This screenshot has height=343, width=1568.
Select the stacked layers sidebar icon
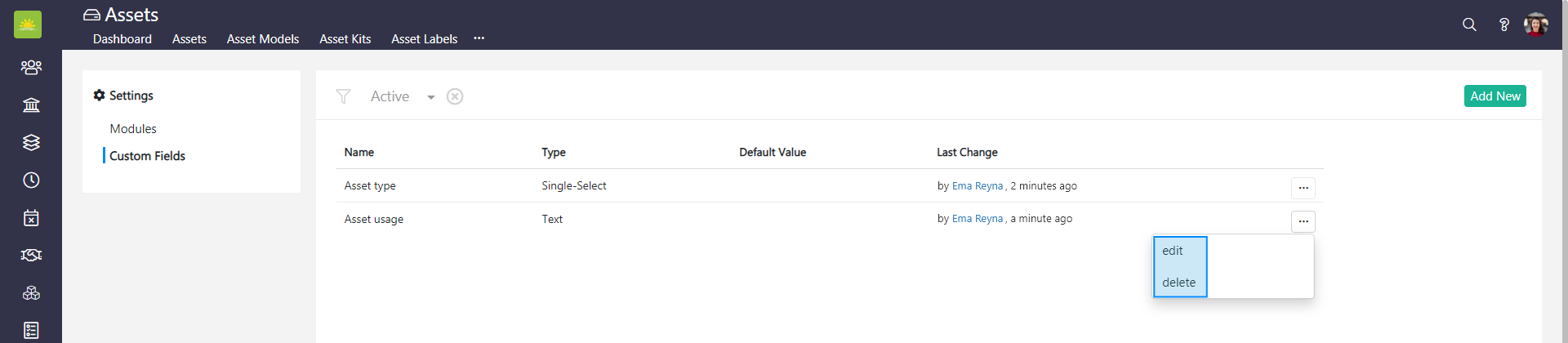(31, 142)
